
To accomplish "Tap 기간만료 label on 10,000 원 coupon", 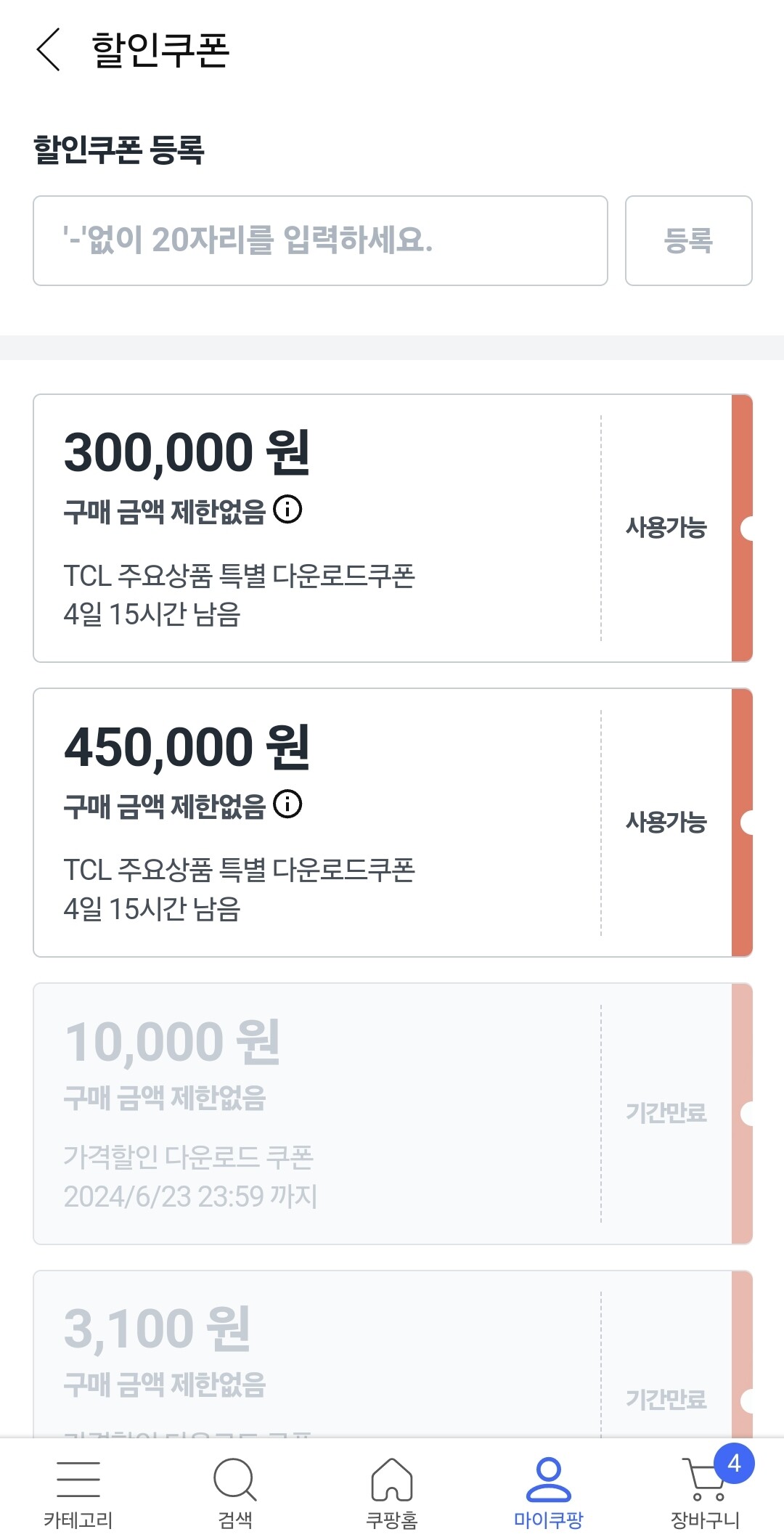I will pyautogui.click(x=666, y=1112).
